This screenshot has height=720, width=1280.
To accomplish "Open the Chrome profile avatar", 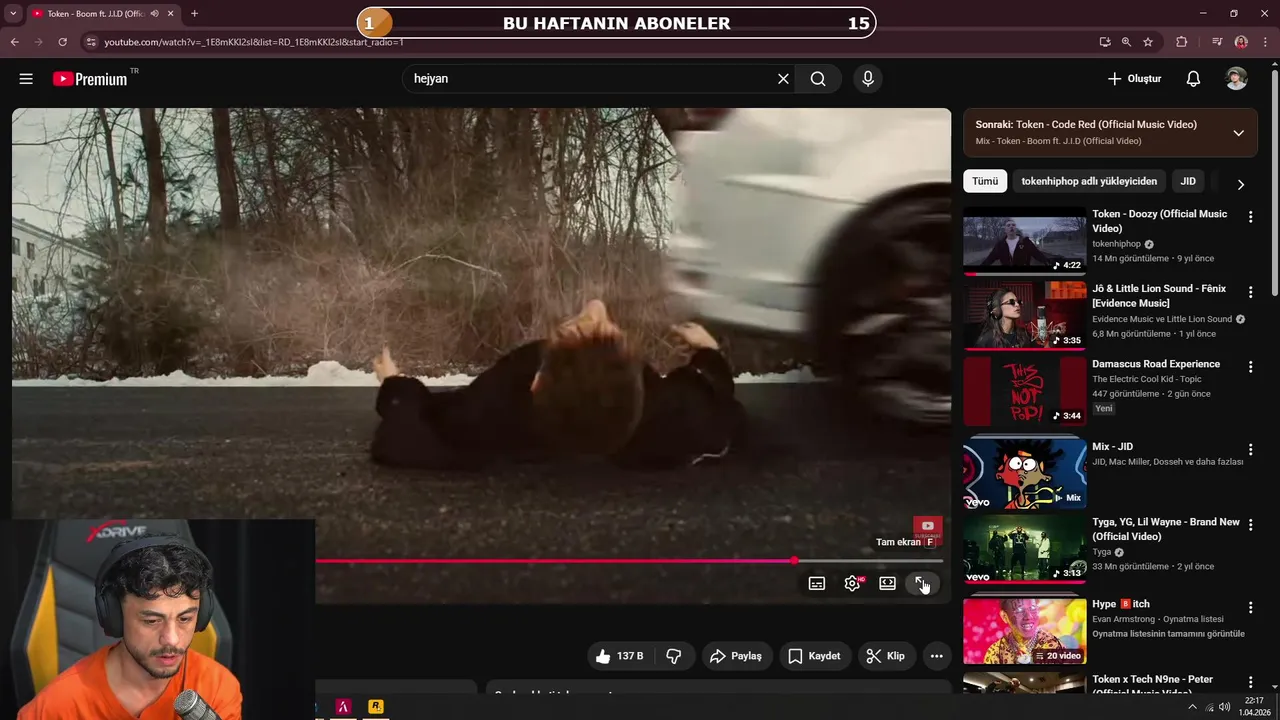I will (x=1241, y=42).
